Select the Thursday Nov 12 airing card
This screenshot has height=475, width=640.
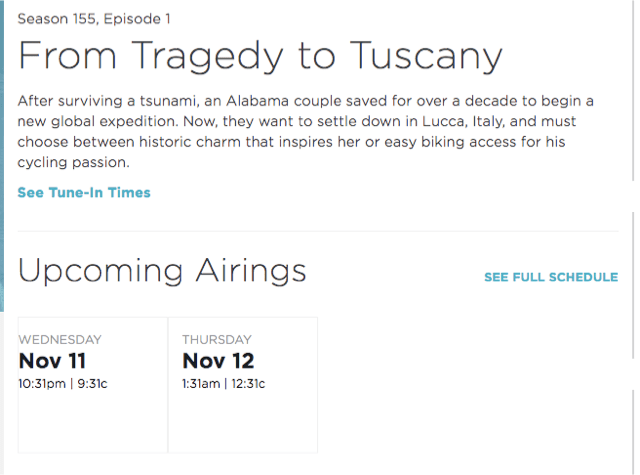click(243, 385)
